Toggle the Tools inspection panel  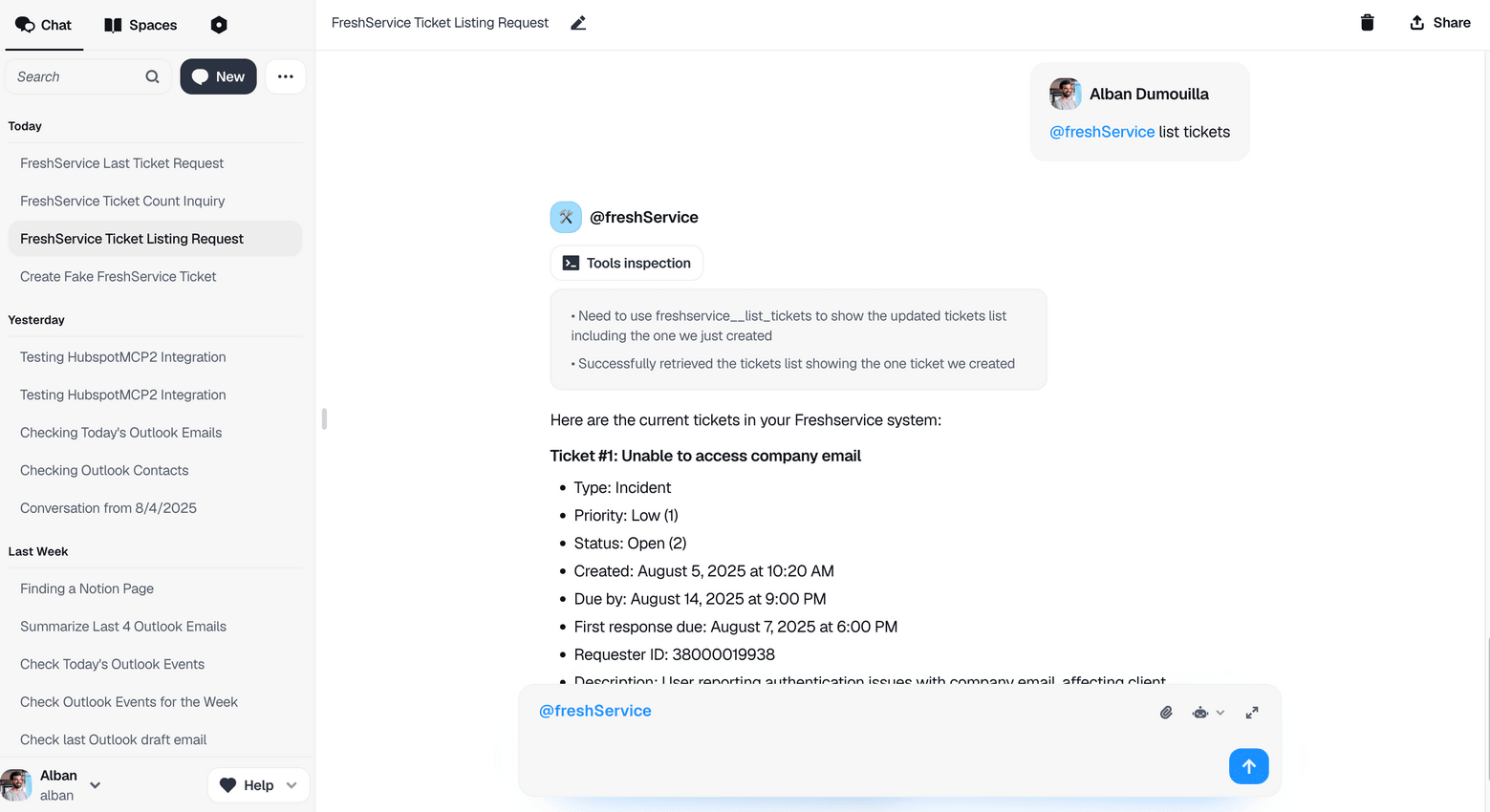[x=627, y=263]
